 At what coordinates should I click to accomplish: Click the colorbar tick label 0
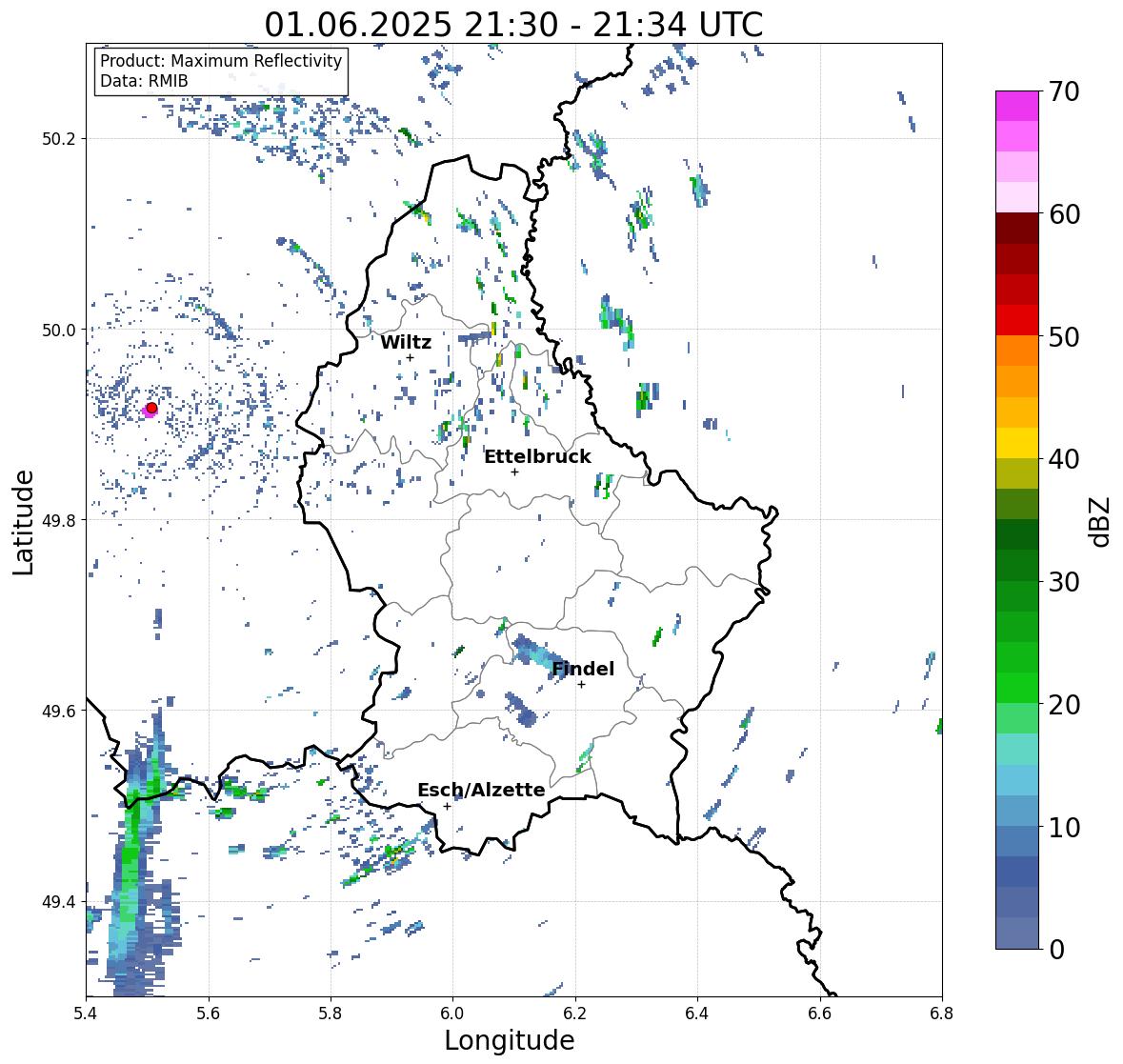[x=1056, y=950]
